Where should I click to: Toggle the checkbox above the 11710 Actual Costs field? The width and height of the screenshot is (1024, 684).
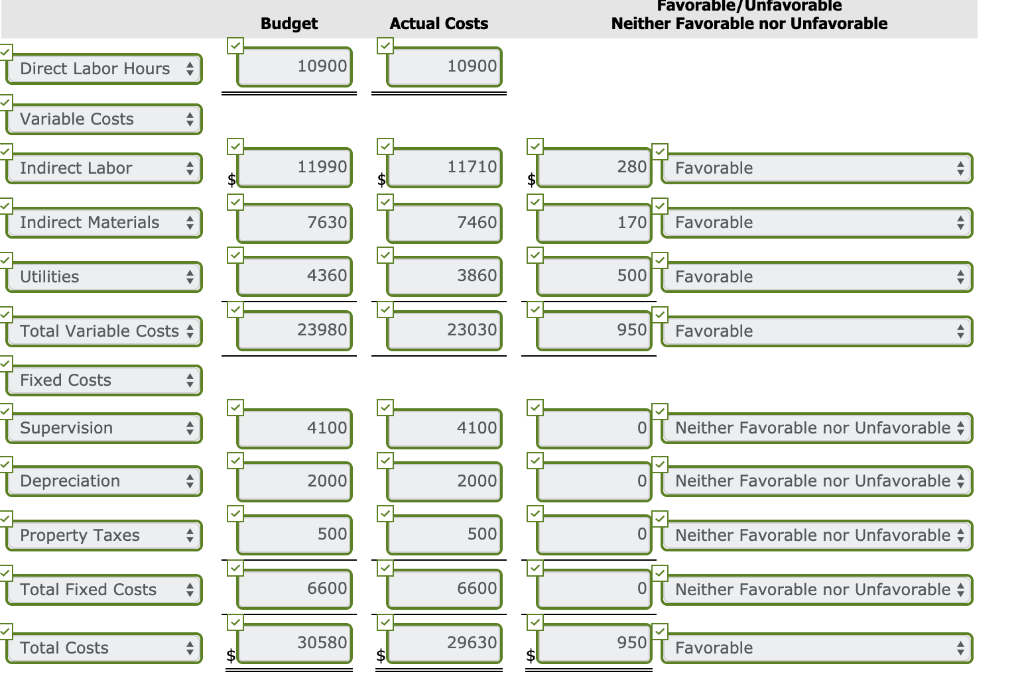pyautogui.click(x=386, y=144)
